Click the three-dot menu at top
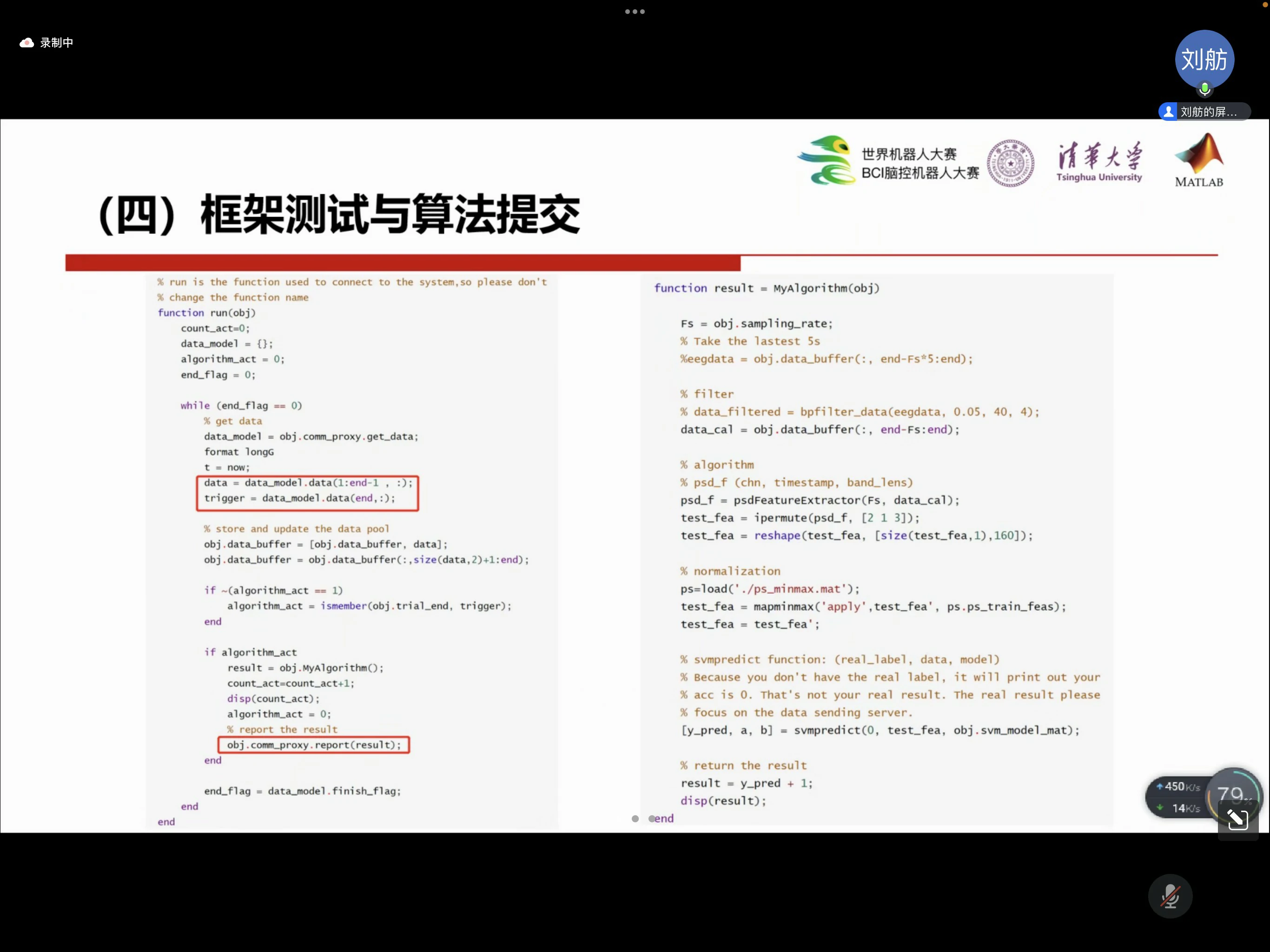Image resolution: width=1270 pixels, height=952 pixels. 635,12
